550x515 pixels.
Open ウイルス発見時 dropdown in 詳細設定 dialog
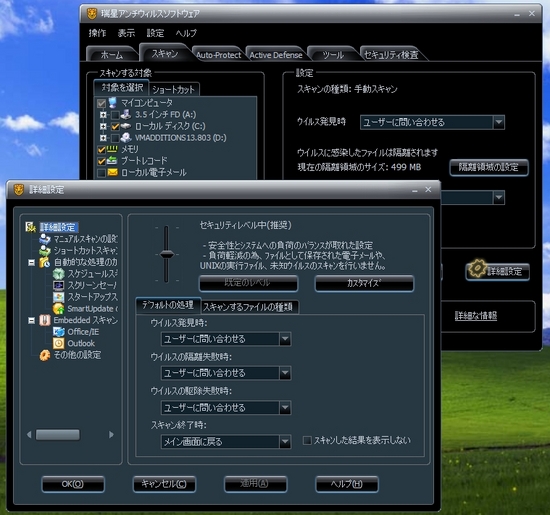coord(285,339)
